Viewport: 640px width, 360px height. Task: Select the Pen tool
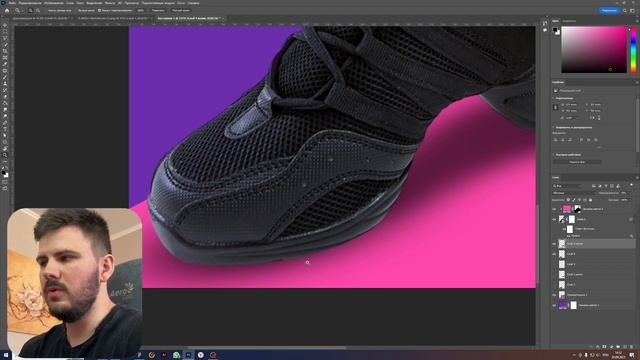point(5,122)
